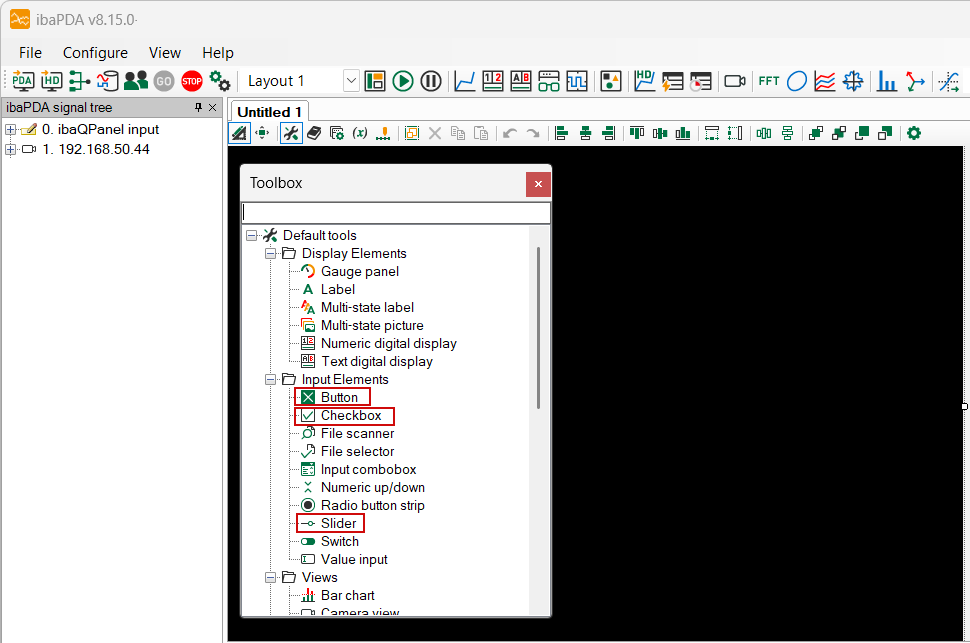Open table view with clock icon
970x643 pixels.
pyautogui.click(x=701, y=81)
